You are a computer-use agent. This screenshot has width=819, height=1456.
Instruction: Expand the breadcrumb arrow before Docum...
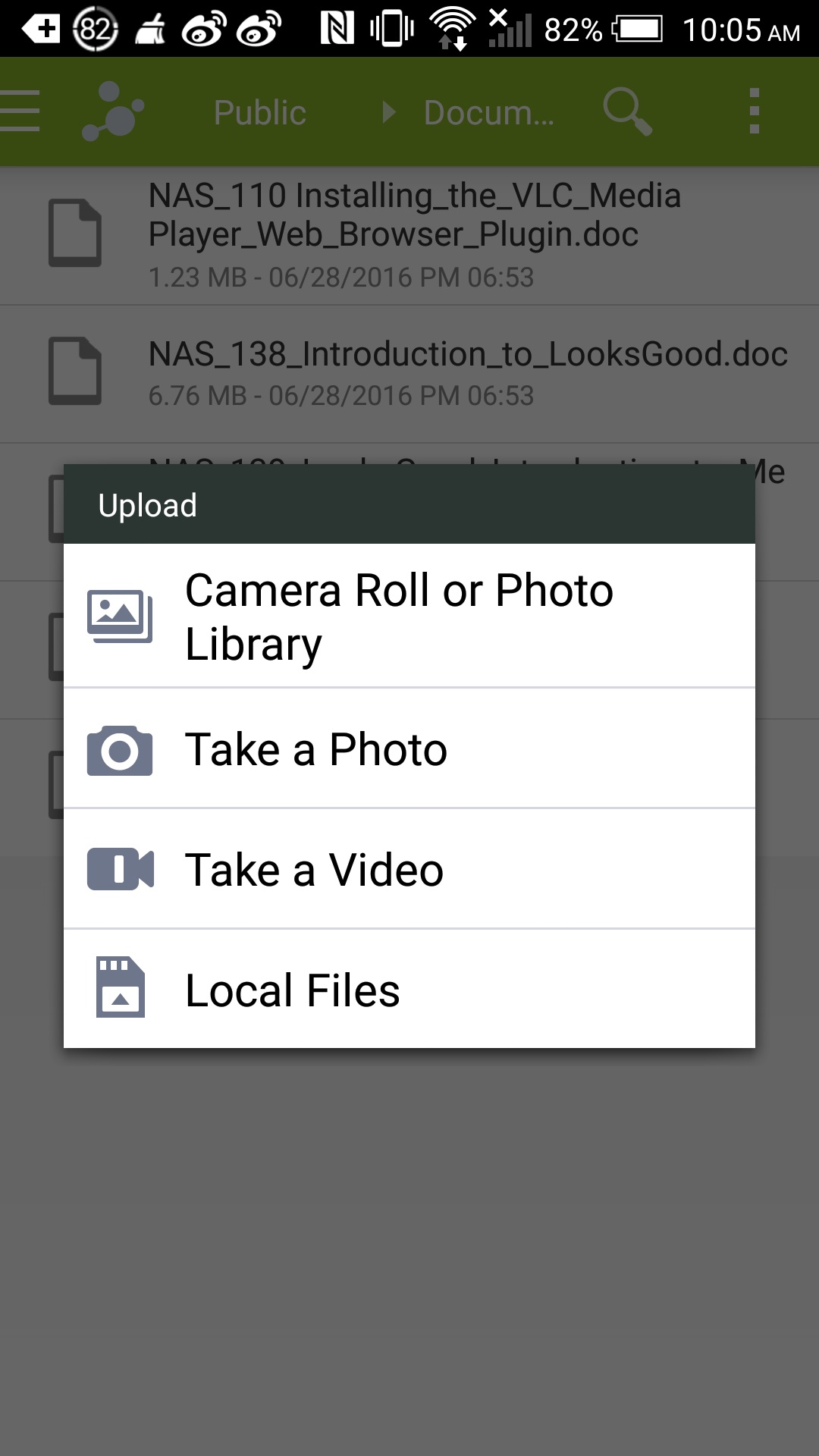tap(389, 112)
